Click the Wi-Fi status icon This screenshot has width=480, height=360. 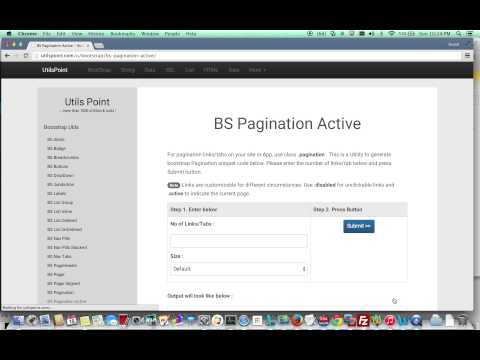point(392,34)
